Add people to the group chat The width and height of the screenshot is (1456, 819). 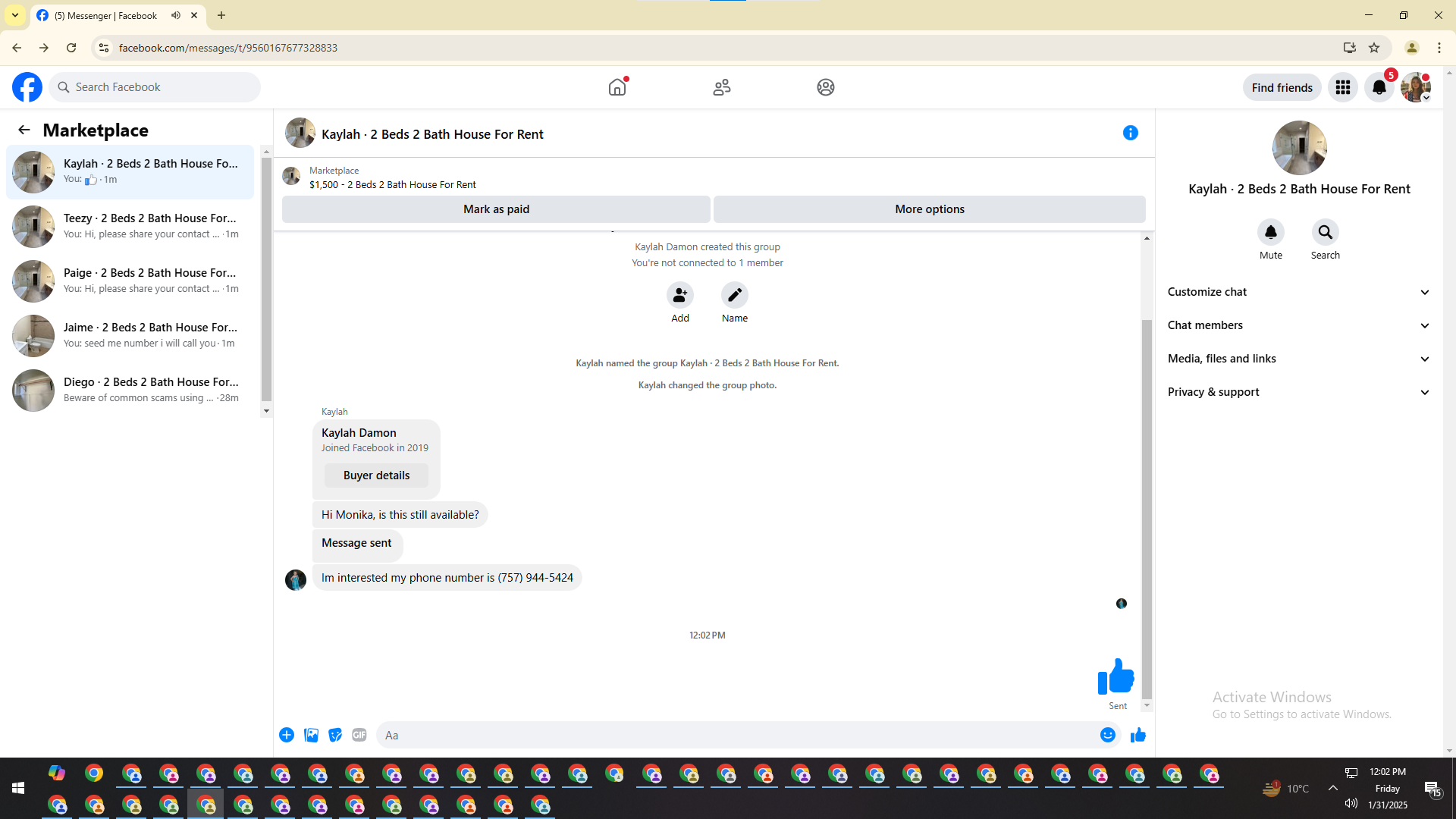(680, 295)
